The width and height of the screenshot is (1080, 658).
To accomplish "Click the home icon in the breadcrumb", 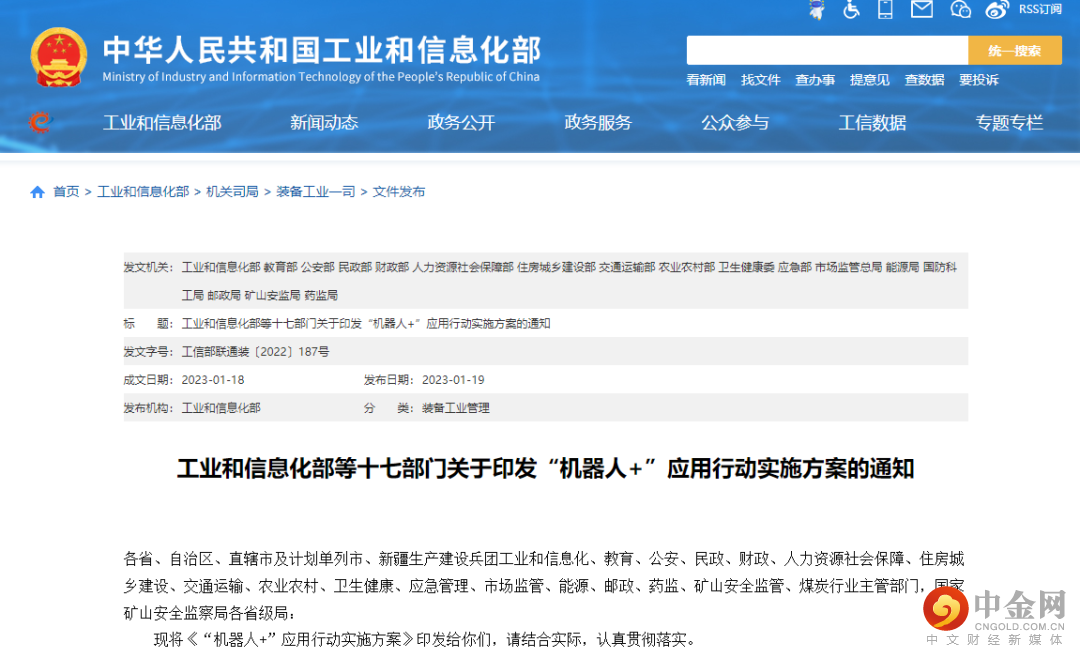I will click(37, 192).
